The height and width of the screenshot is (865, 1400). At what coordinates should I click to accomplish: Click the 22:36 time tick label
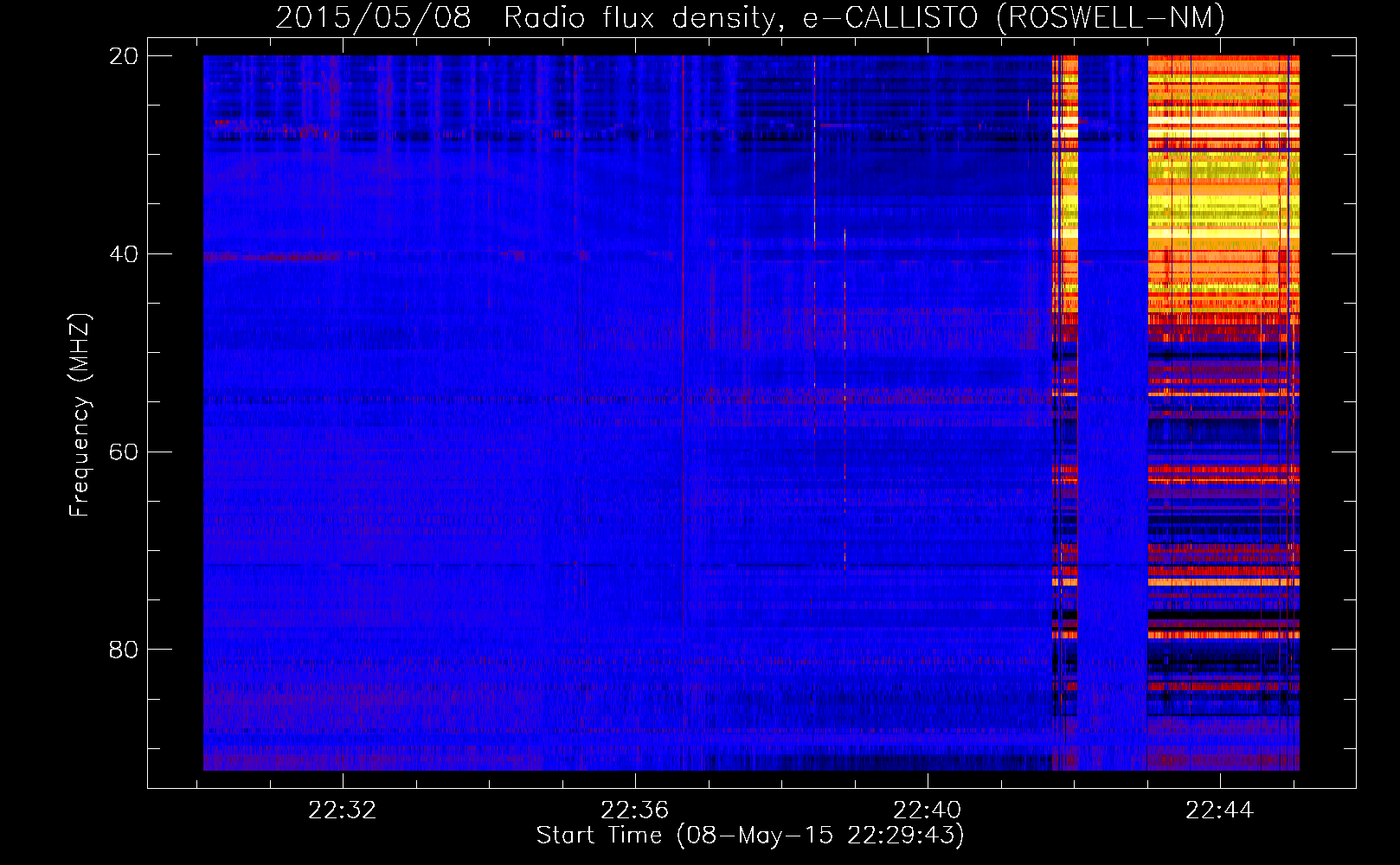[x=635, y=811]
